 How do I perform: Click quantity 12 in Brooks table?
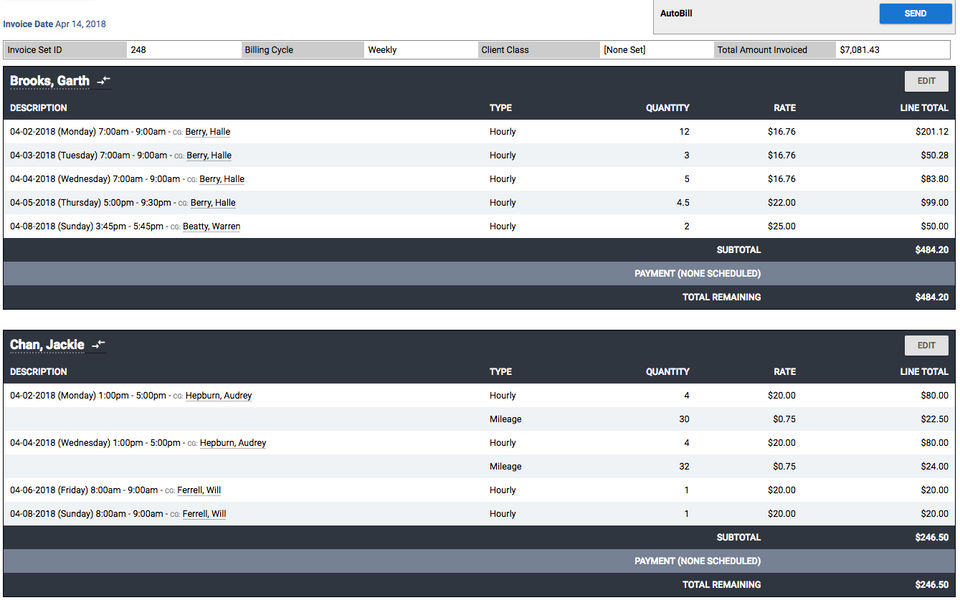pos(684,132)
